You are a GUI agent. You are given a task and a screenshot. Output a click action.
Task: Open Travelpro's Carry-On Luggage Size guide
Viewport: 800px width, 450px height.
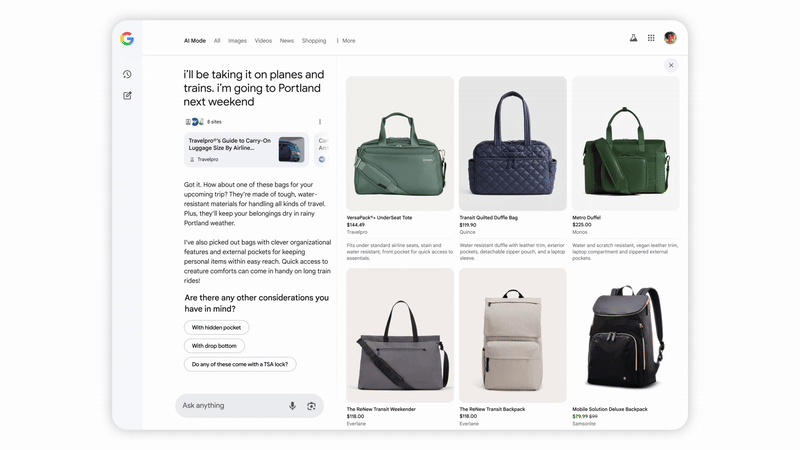246,150
